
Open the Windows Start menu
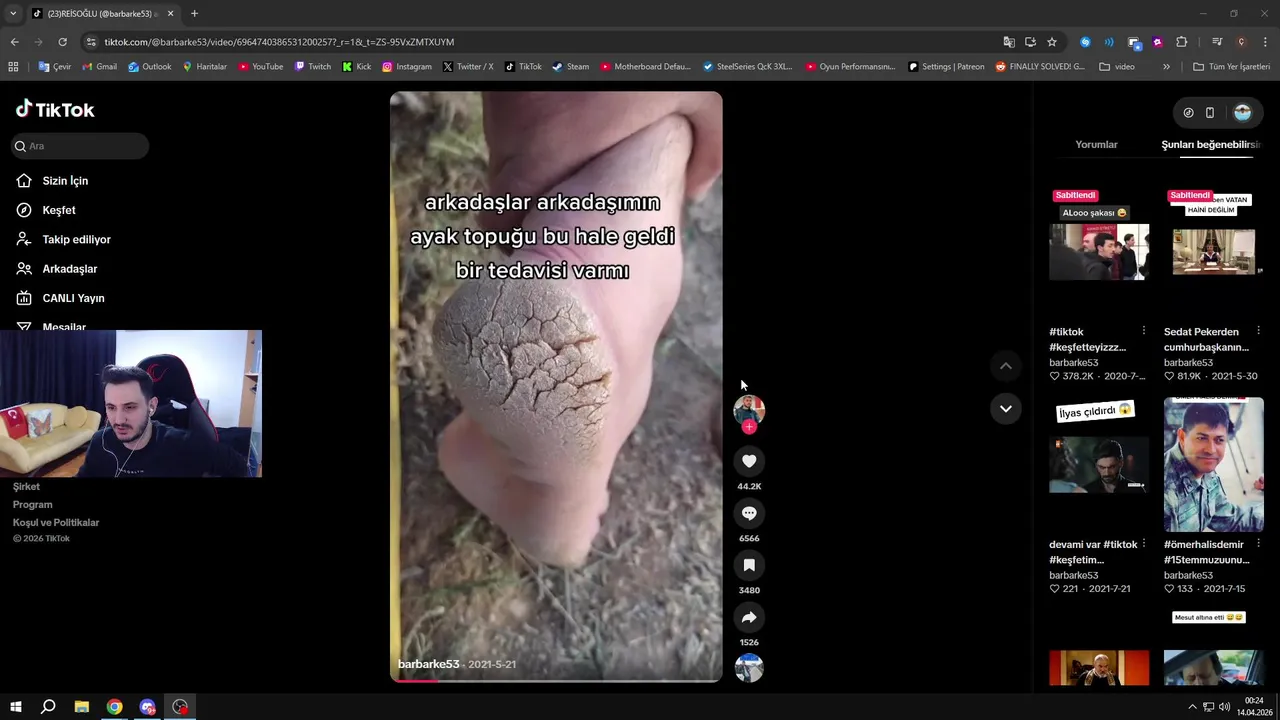point(15,707)
